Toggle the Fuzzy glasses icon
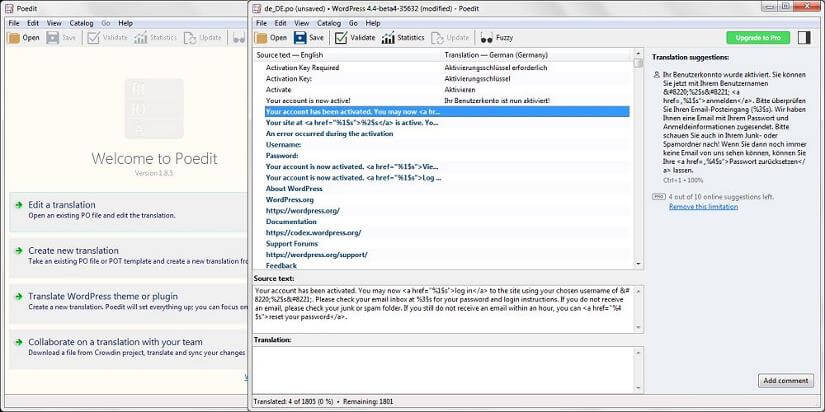Image resolution: width=825 pixels, height=412 pixels. click(487, 38)
